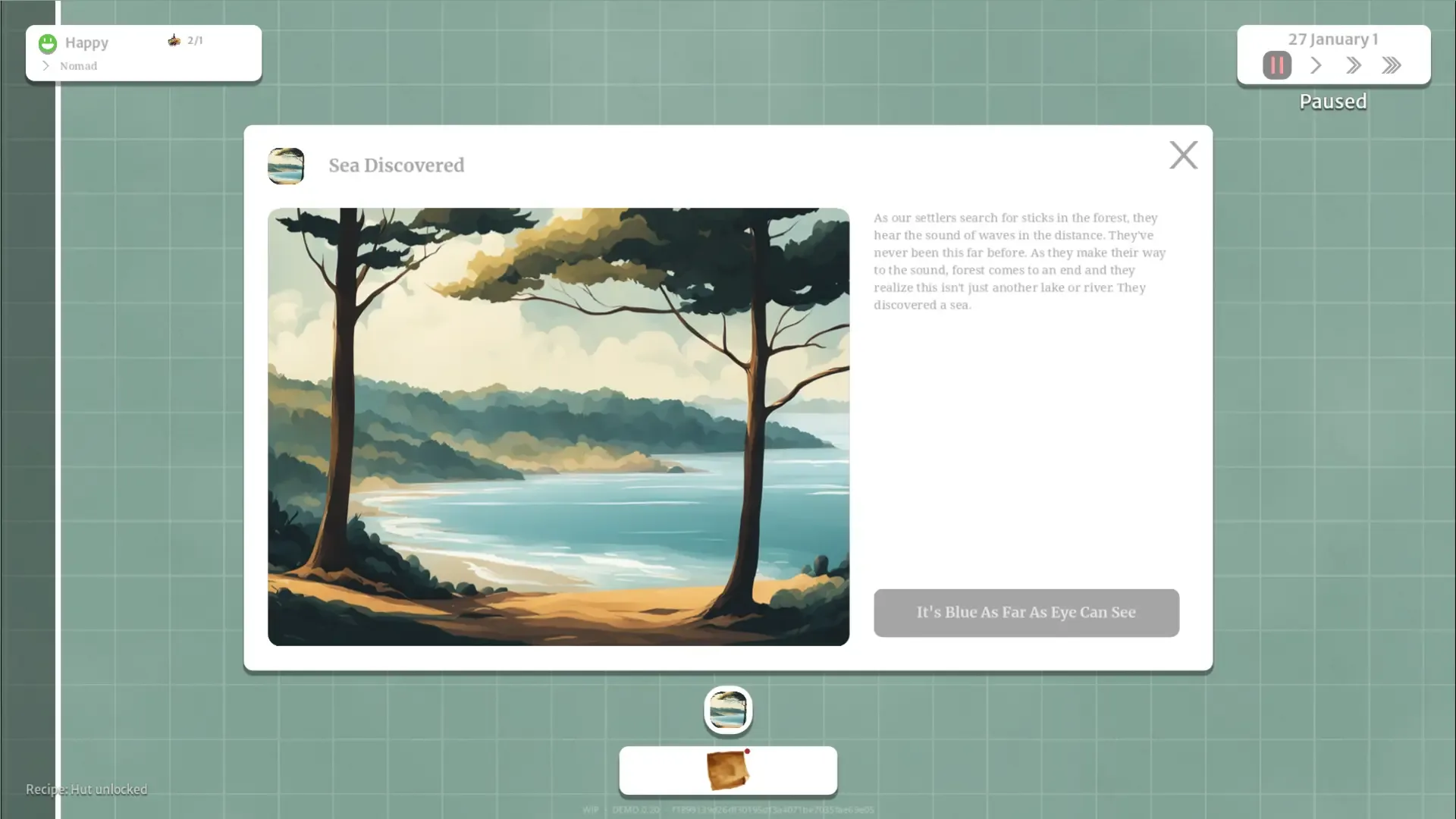Set game speed to triple arrow fastest
This screenshot has width=1456, height=819.
pos(1391,65)
